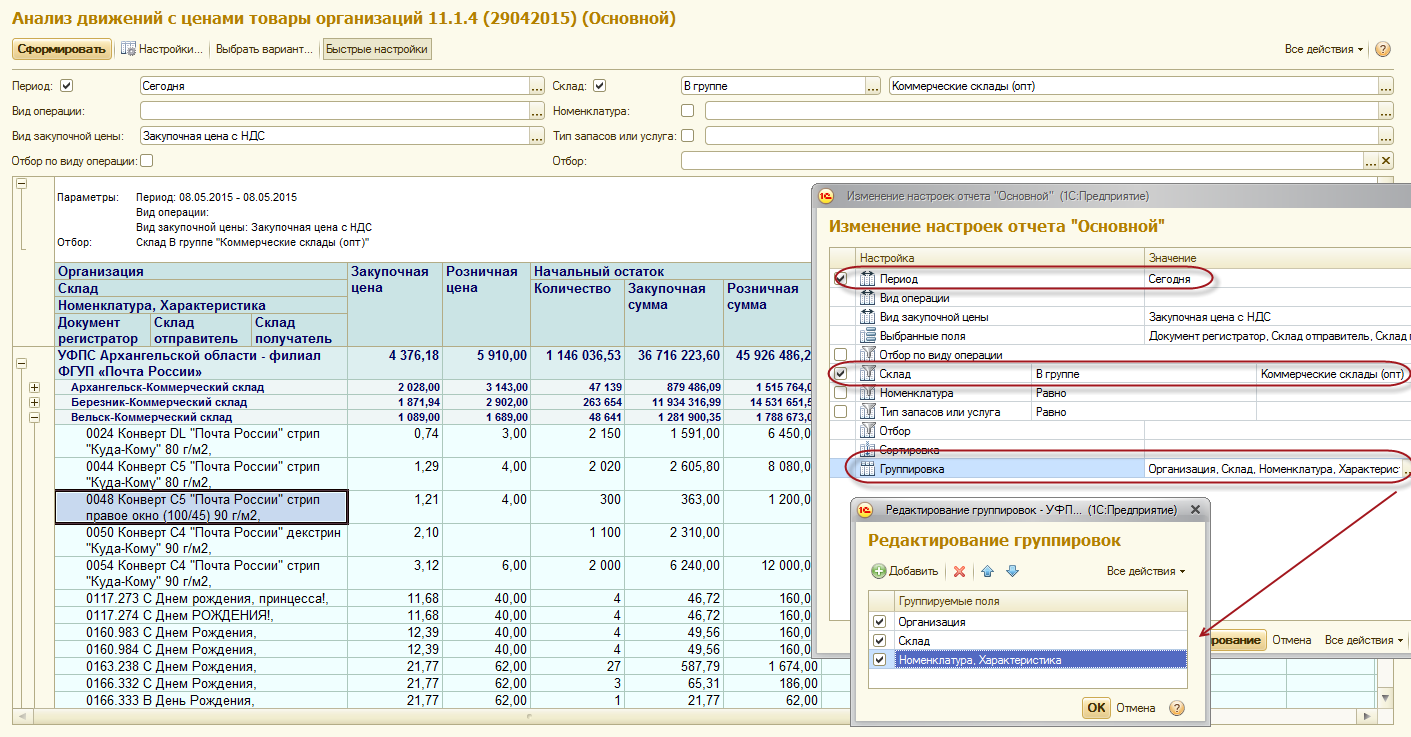Click the 1C logo of the settings dialog title

(826, 196)
